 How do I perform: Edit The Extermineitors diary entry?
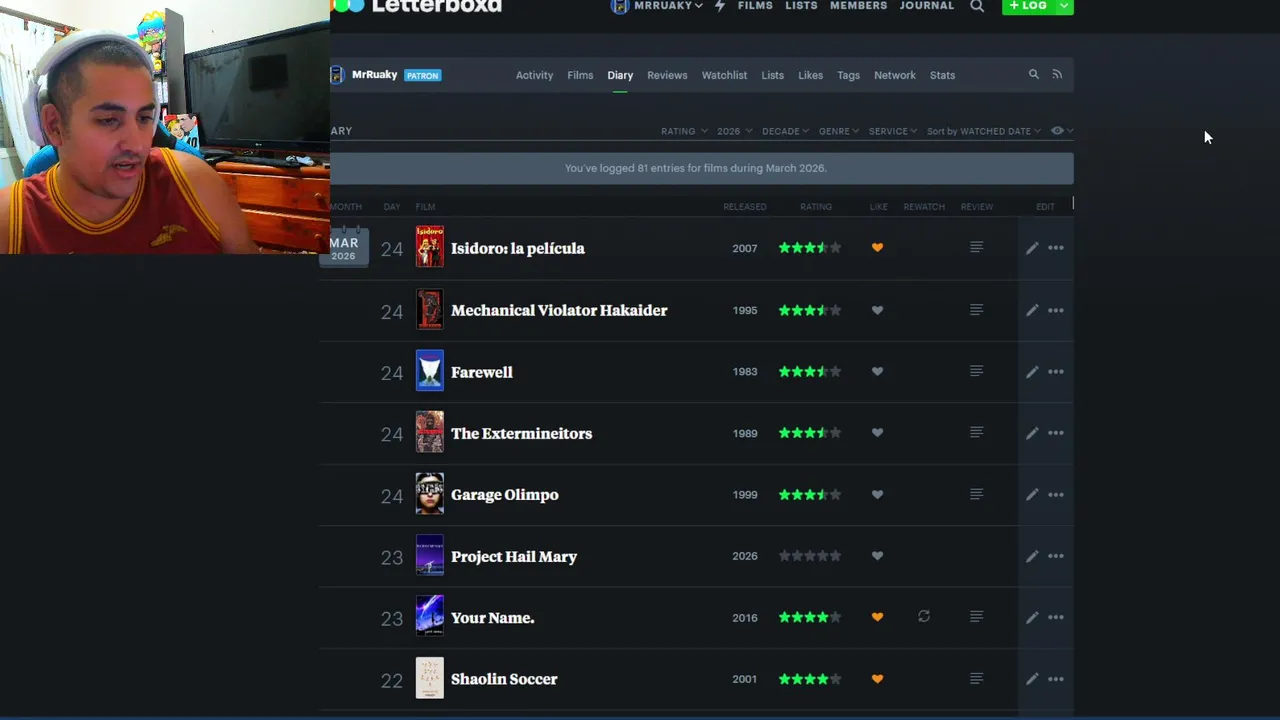point(1032,433)
